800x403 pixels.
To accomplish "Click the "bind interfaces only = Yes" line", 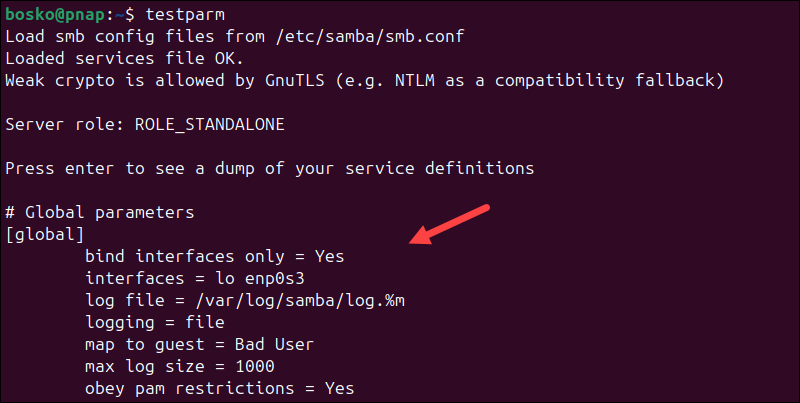I will pyautogui.click(x=214, y=256).
